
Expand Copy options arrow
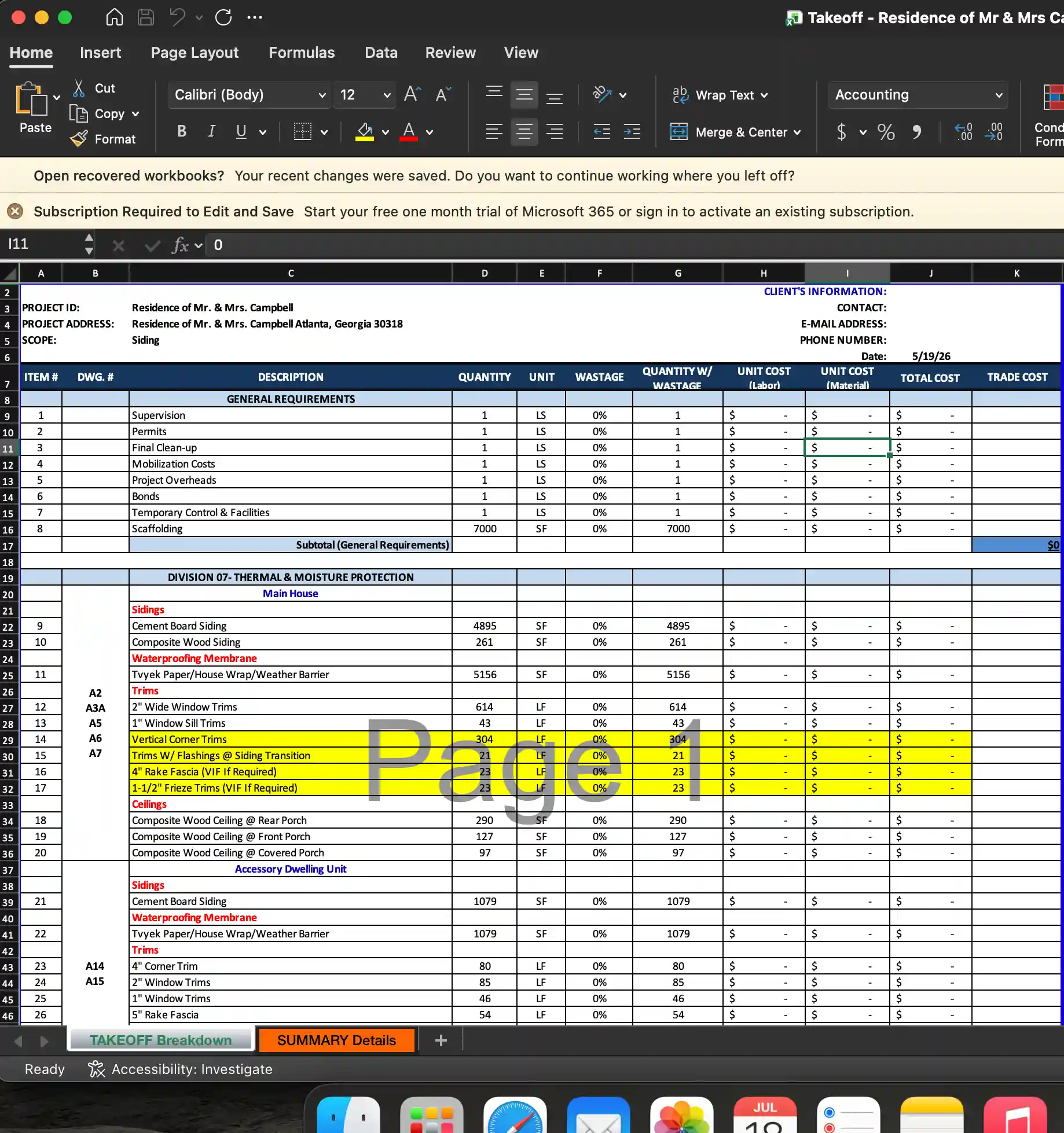point(135,114)
